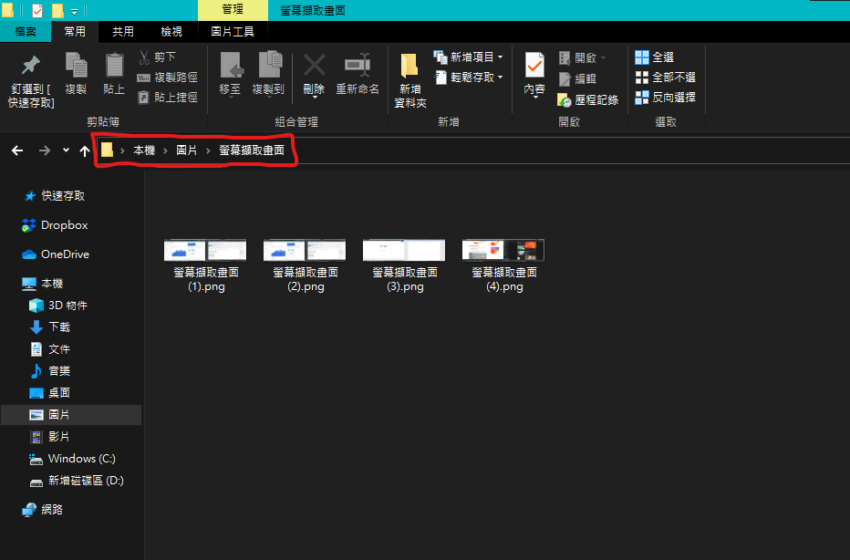Viewport: 850px width, 560px height.
Task: Click 反向選擇 to invert selection
Action: [x=642, y=98]
